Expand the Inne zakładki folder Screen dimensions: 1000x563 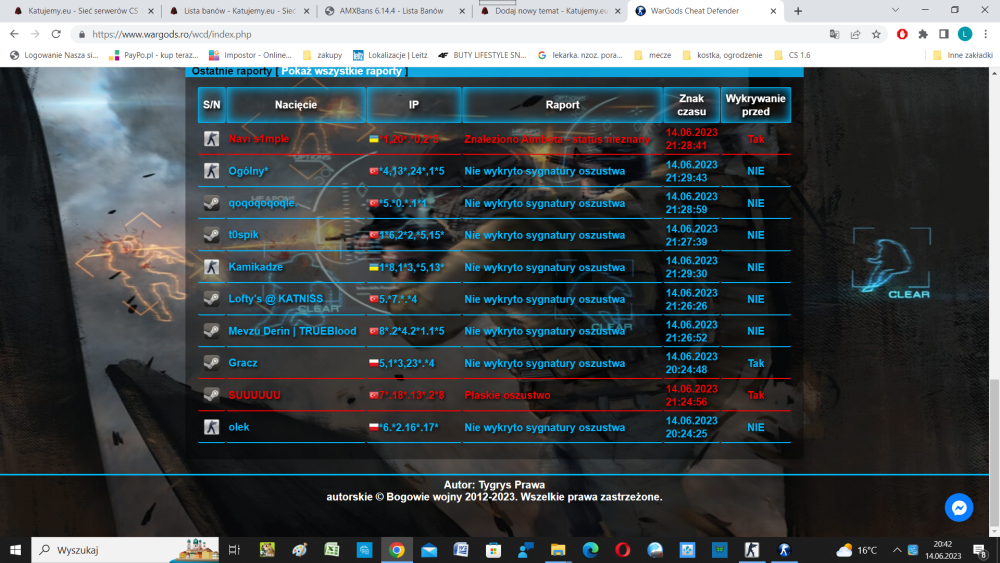(962, 55)
